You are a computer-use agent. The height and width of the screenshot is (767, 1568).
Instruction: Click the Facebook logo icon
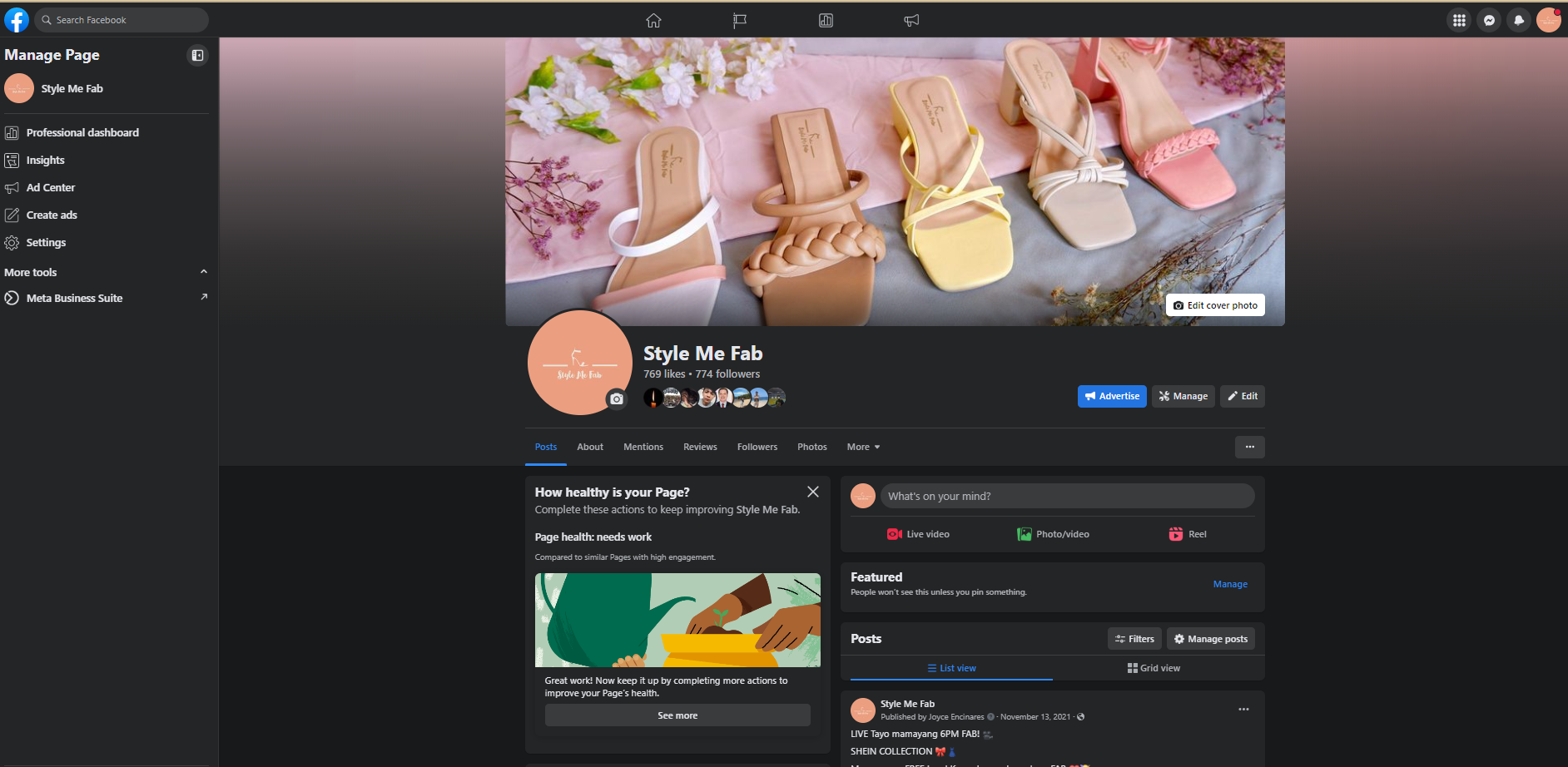click(17, 20)
